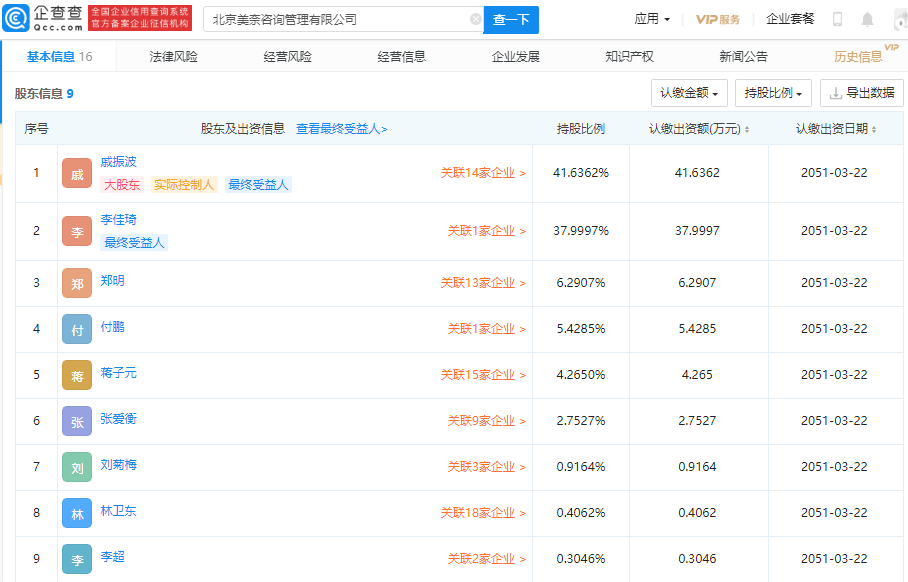Click the 导出数据 export button

(x=861, y=93)
